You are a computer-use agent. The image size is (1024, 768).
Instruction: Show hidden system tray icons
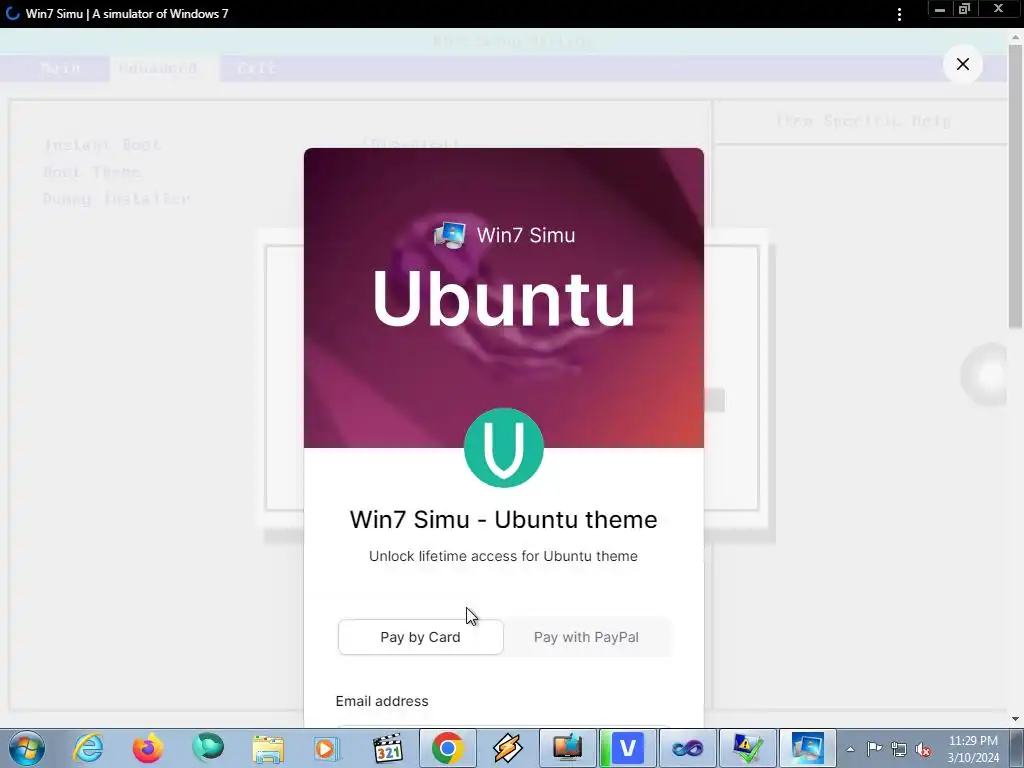(x=850, y=749)
